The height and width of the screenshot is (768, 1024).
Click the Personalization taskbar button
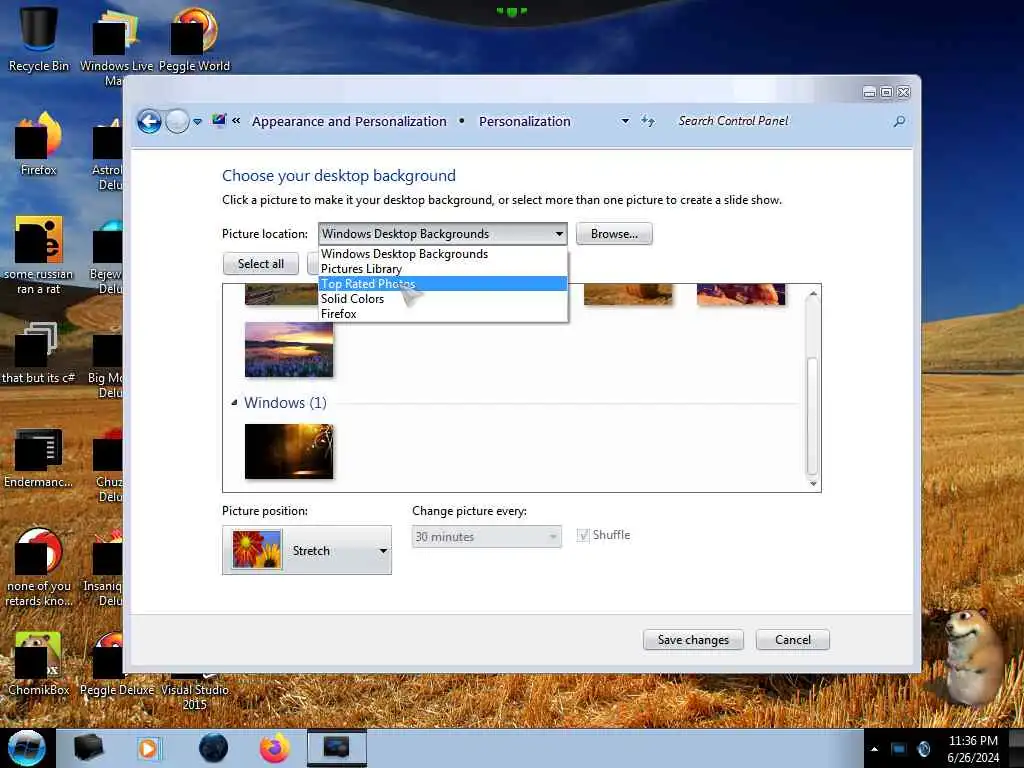point(337,748)
